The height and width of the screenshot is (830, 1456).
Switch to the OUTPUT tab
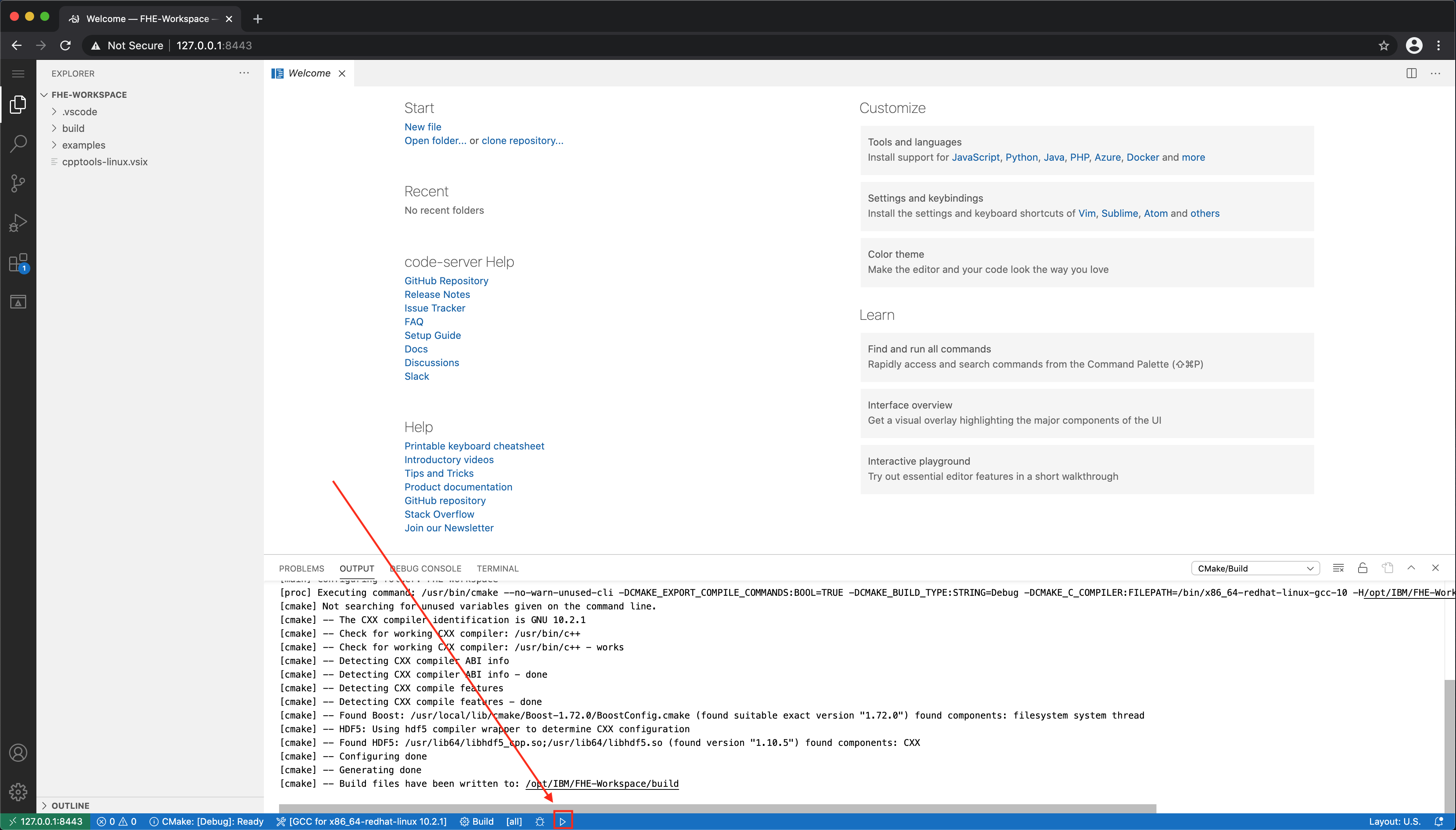[357, 568]
